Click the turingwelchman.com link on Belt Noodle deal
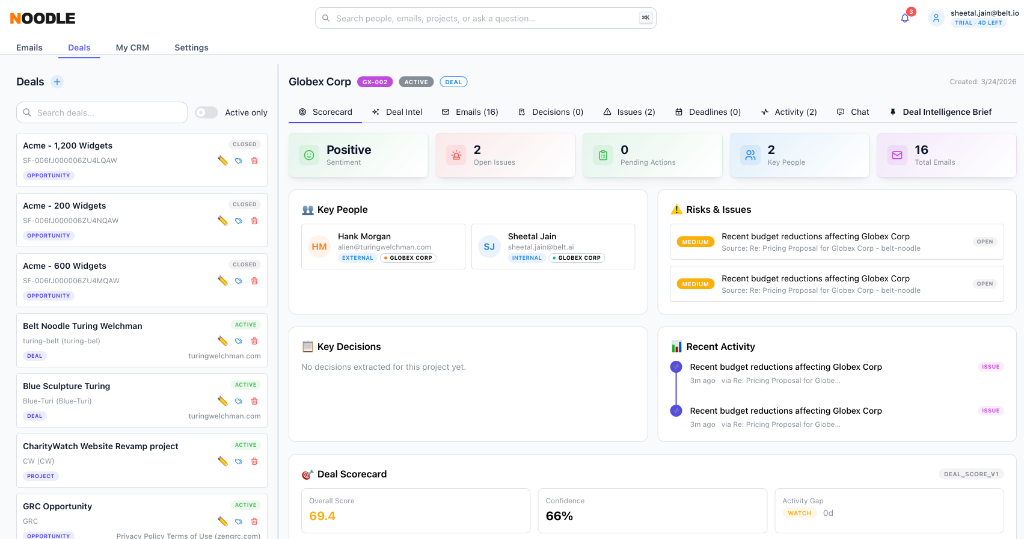 coord(224,356)
